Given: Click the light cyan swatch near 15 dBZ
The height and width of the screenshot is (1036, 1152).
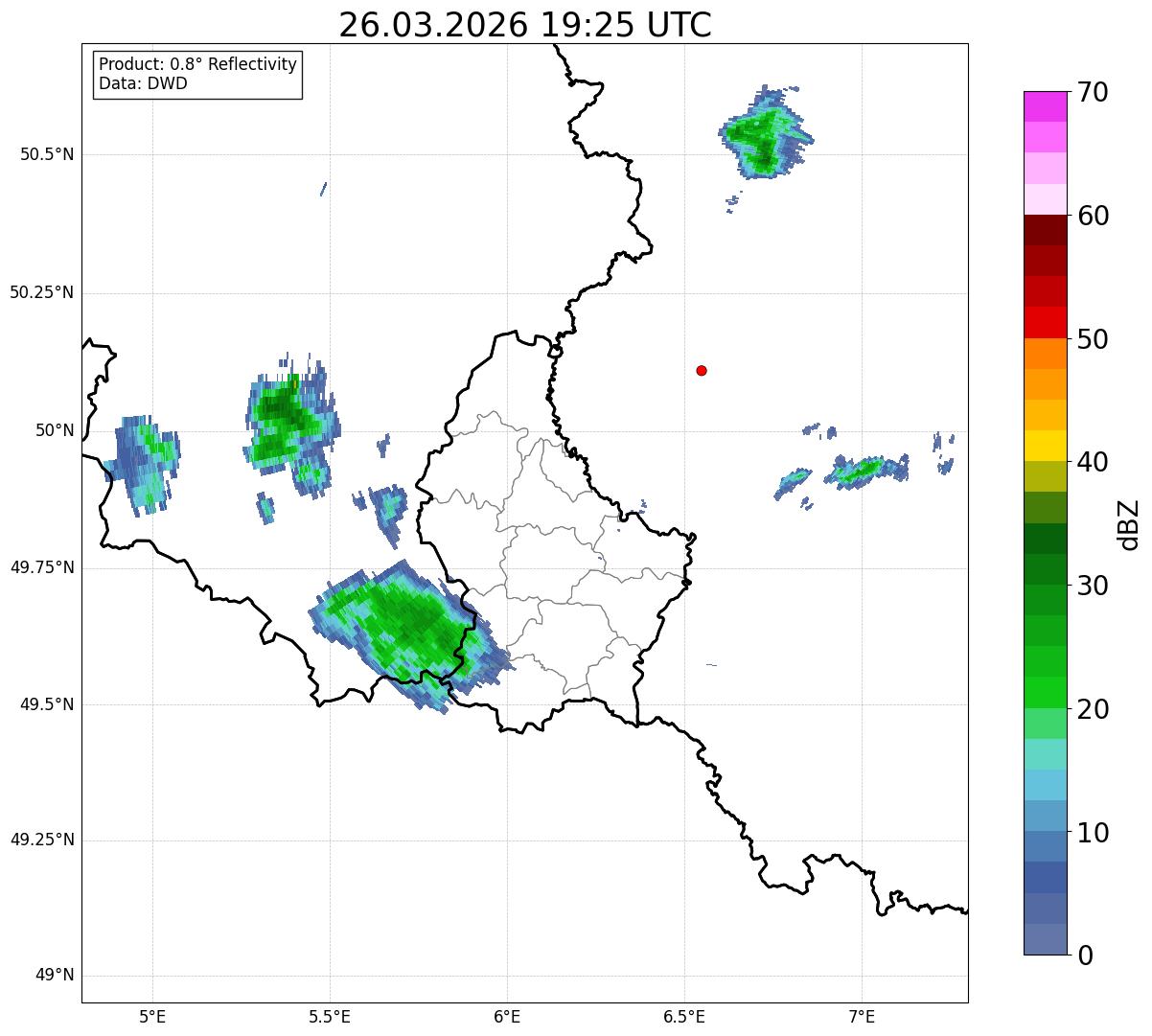Looking at the screenshot, I should (1045, 754).
